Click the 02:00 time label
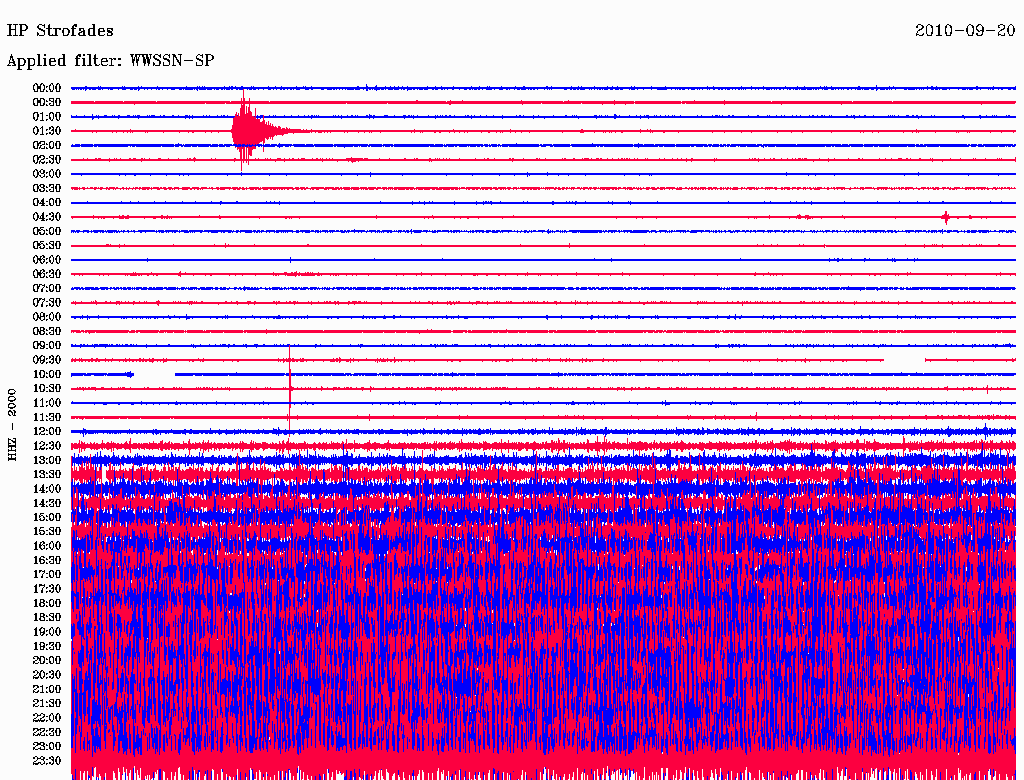Viewport: 1024px width, 780px height. pyautogui.click(x=47, y=146)
